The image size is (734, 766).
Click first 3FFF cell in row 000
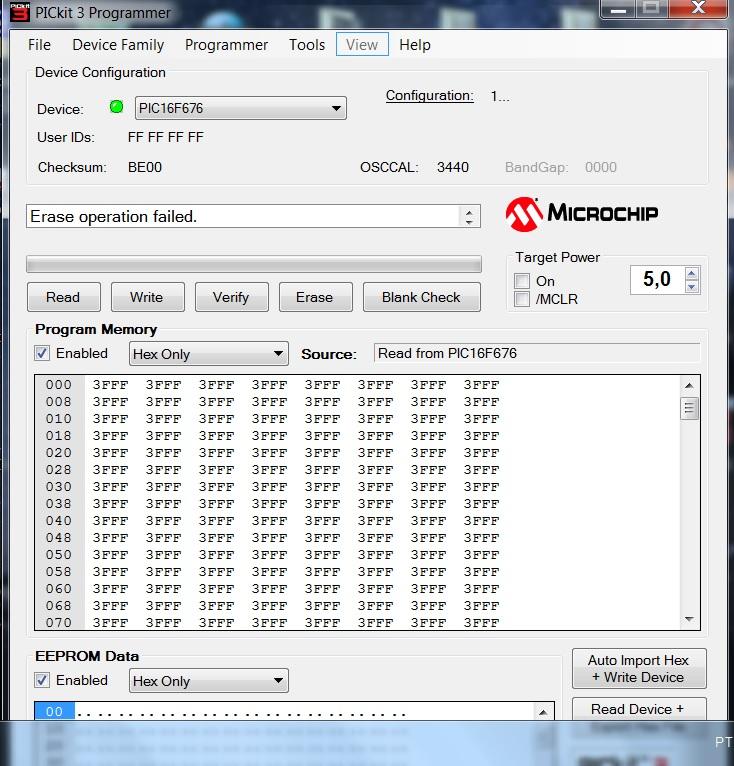point(110,385)
